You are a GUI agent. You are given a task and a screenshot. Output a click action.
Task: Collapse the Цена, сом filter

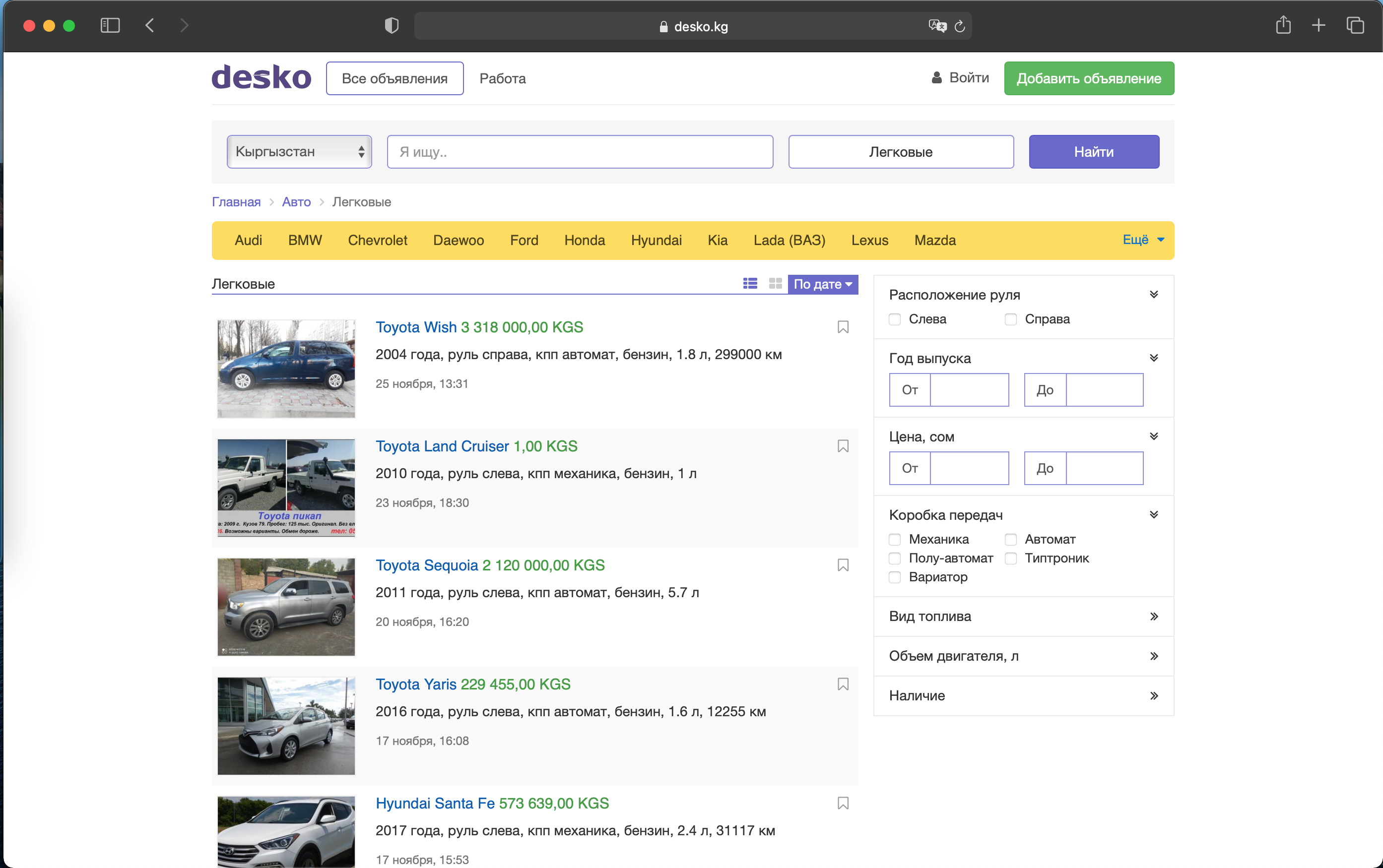tap(1153, 436)
